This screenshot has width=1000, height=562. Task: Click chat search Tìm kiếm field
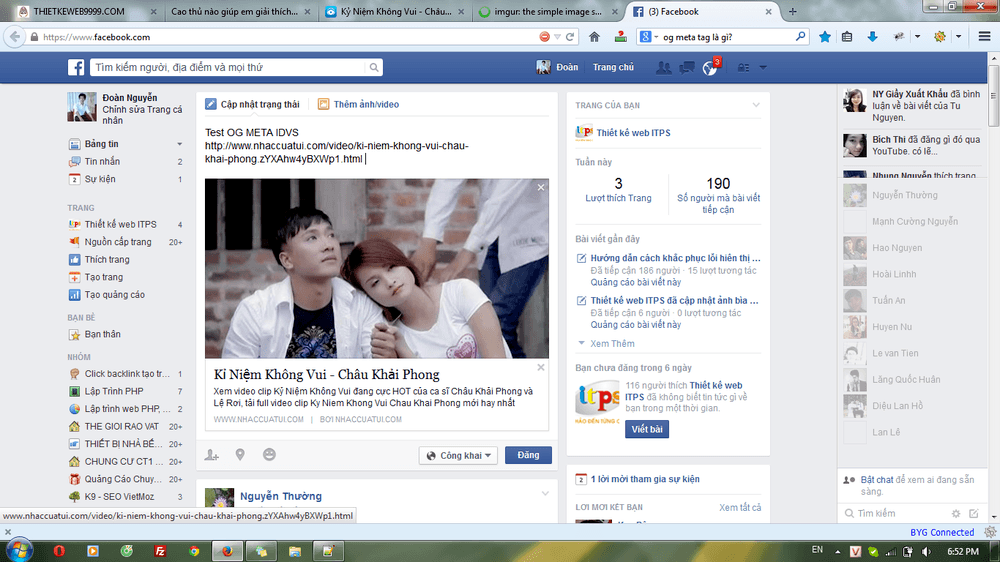(896, 513)
